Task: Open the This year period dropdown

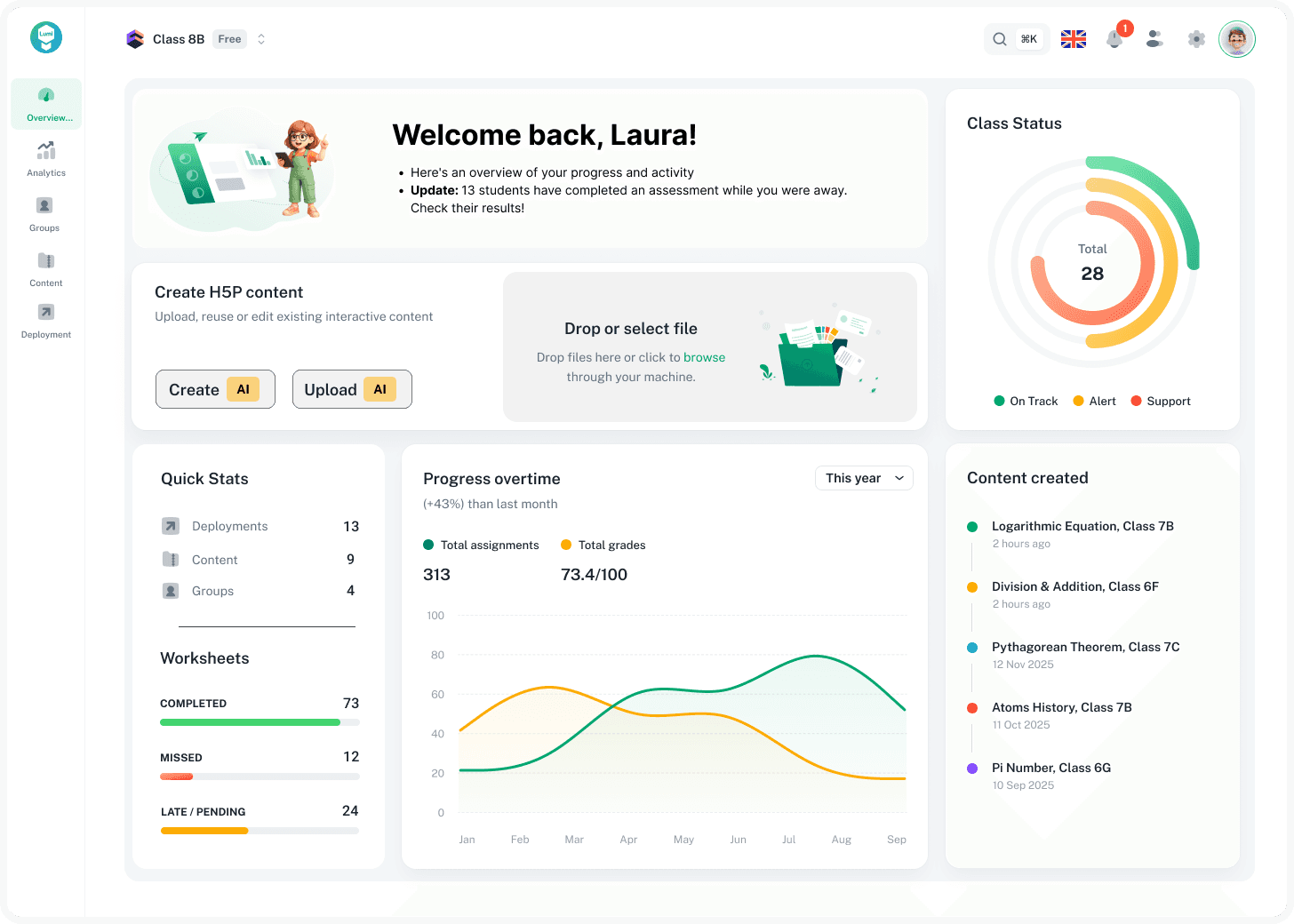Action: tap(864, 478)
